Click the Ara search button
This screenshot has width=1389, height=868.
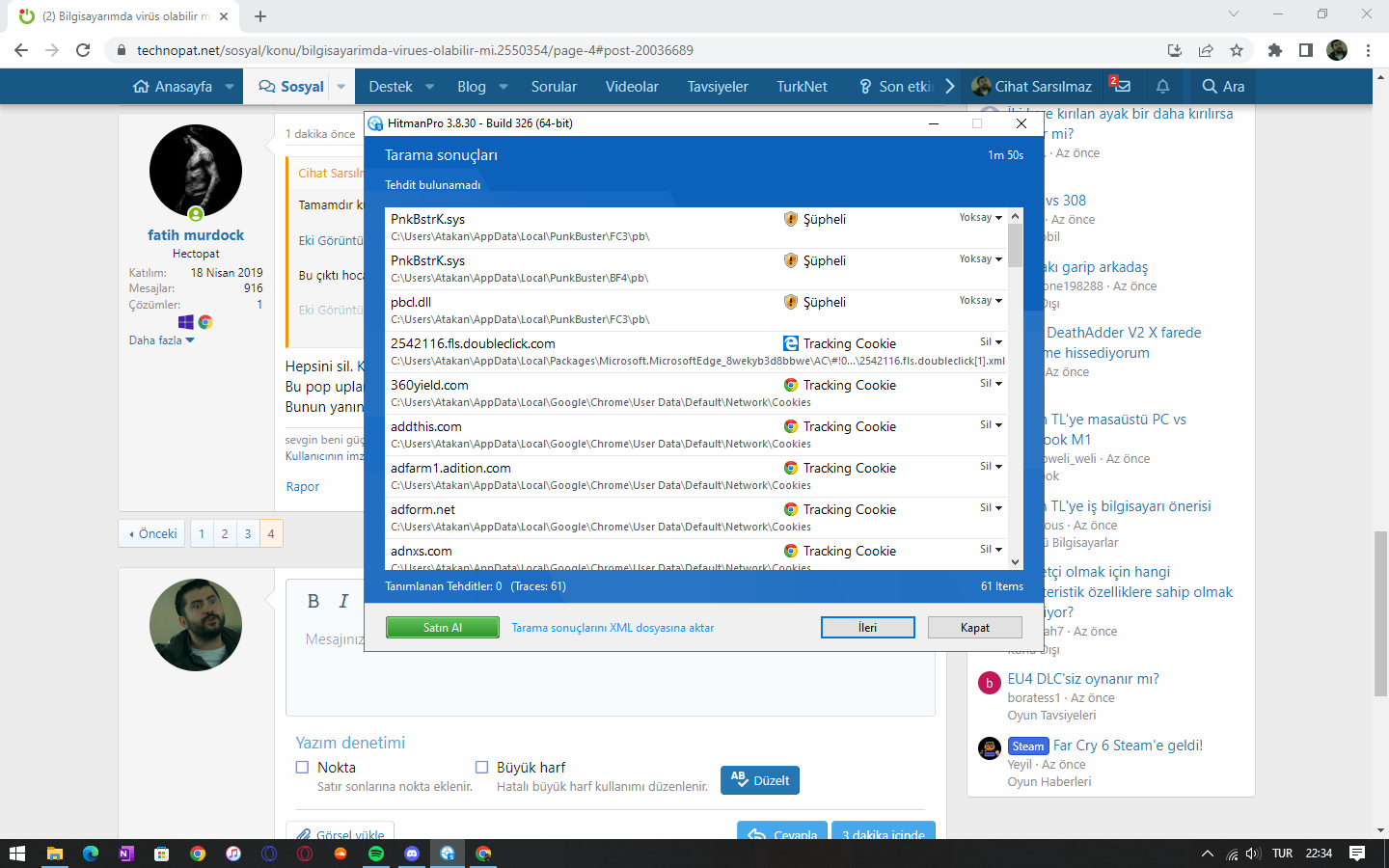1223,87
